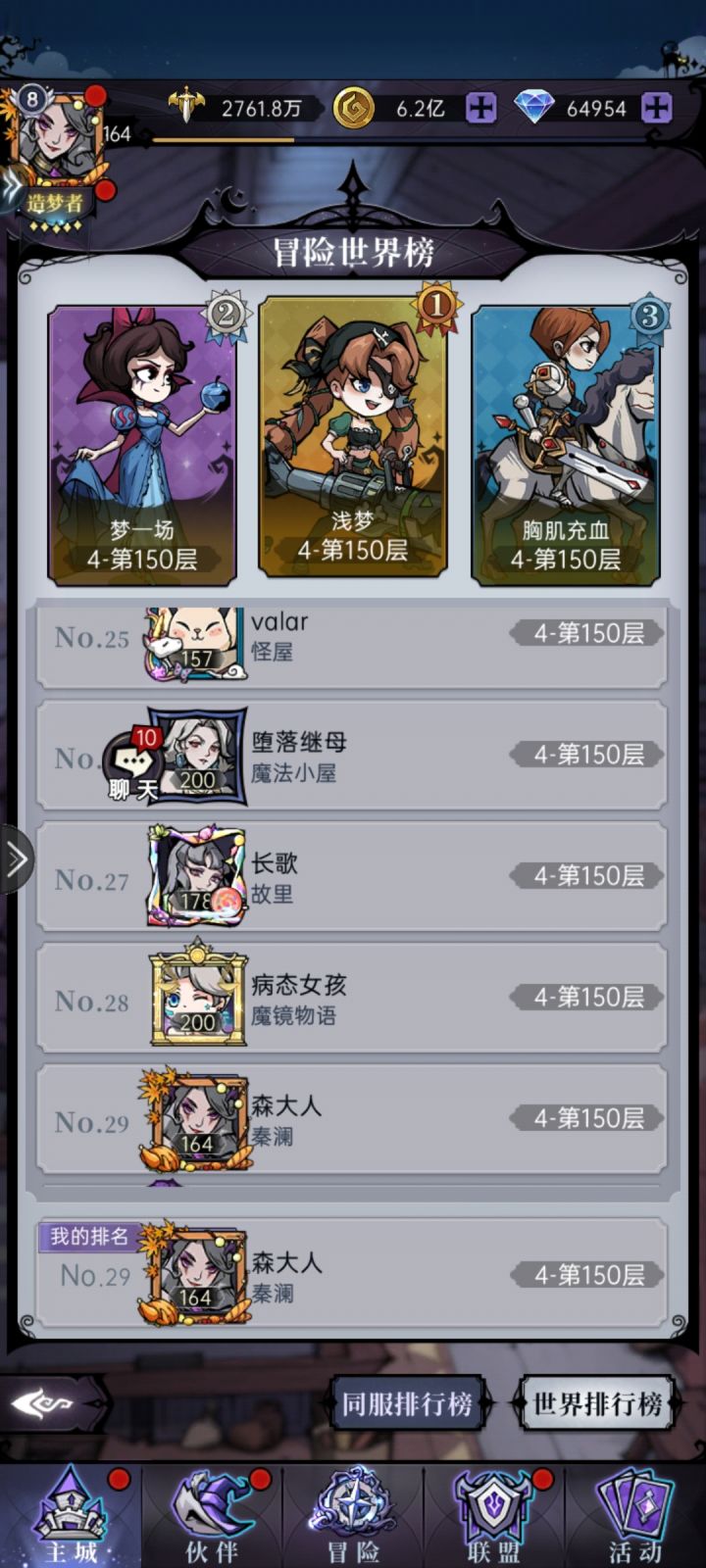Switch to 世界排行榜 world ranking
The width and height of the screenshot is (706, 1568).
597,1403
